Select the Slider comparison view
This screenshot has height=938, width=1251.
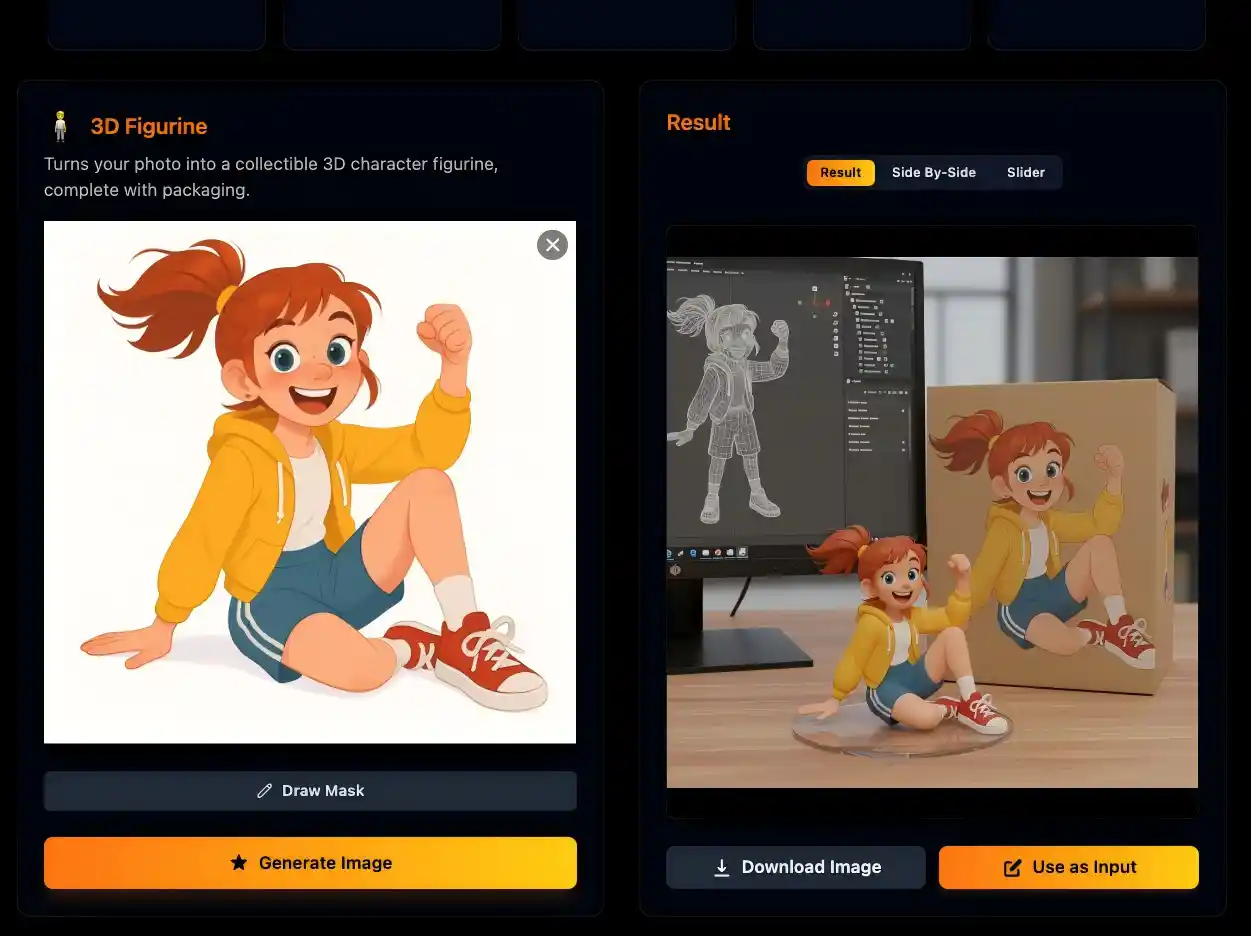[x=1025, y=172]
